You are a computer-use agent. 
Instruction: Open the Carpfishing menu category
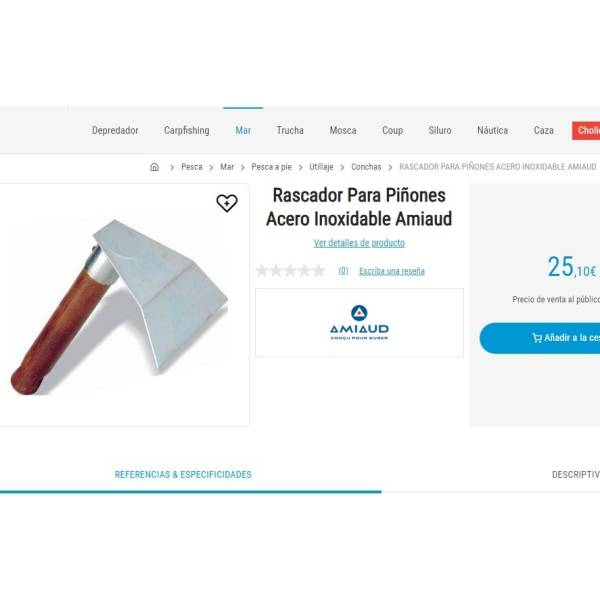click(187, 130)
